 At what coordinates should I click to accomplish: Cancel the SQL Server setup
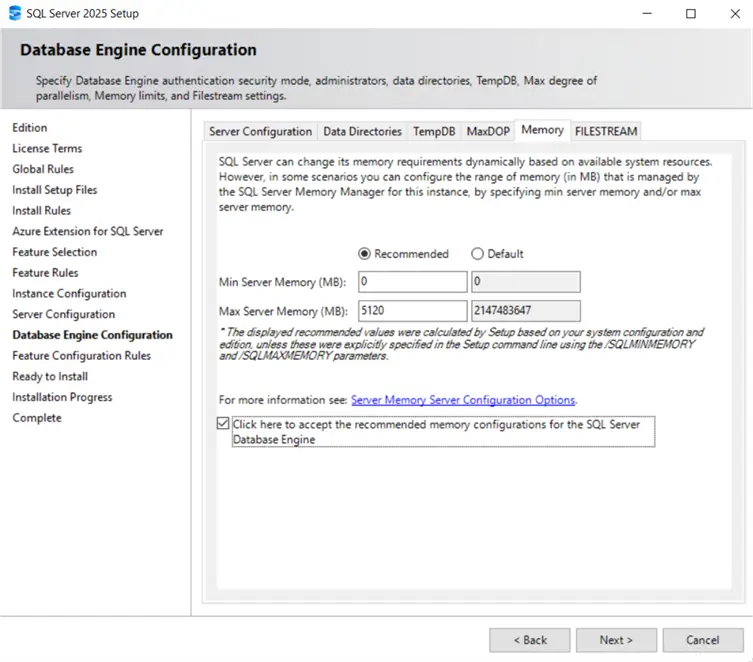[x=703, y=640]
